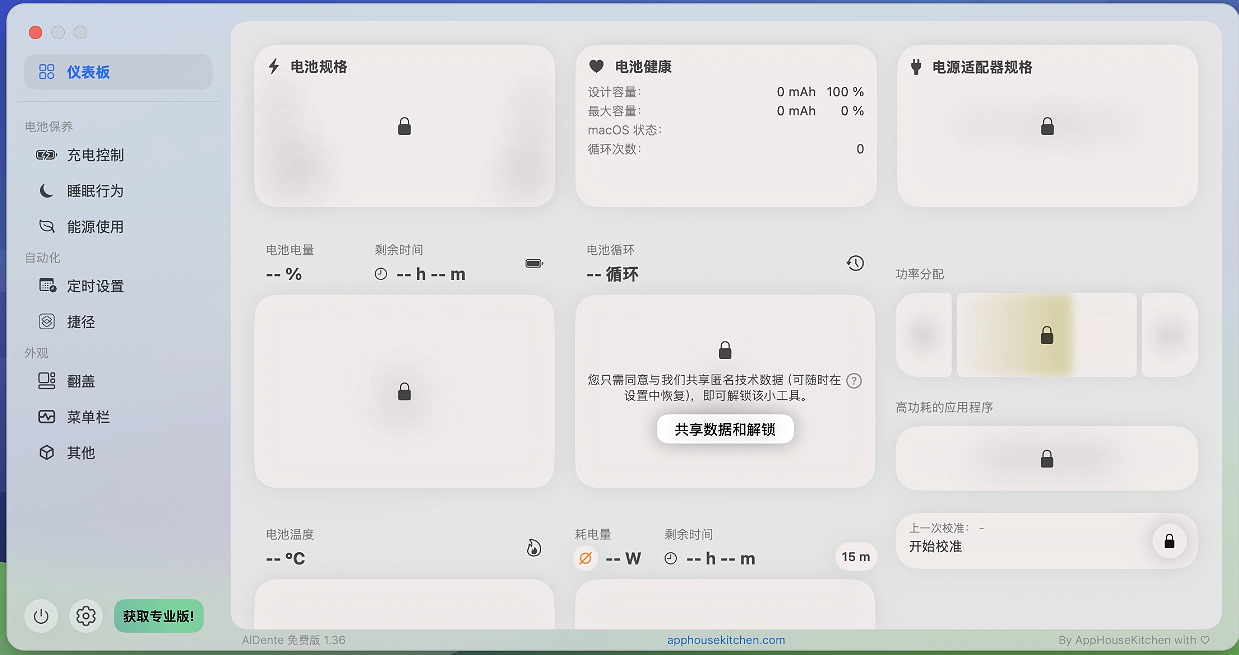Click the lock icon beside 开始校准
The height and width of the screenshot is (655, 1239).
point(1168,541)
